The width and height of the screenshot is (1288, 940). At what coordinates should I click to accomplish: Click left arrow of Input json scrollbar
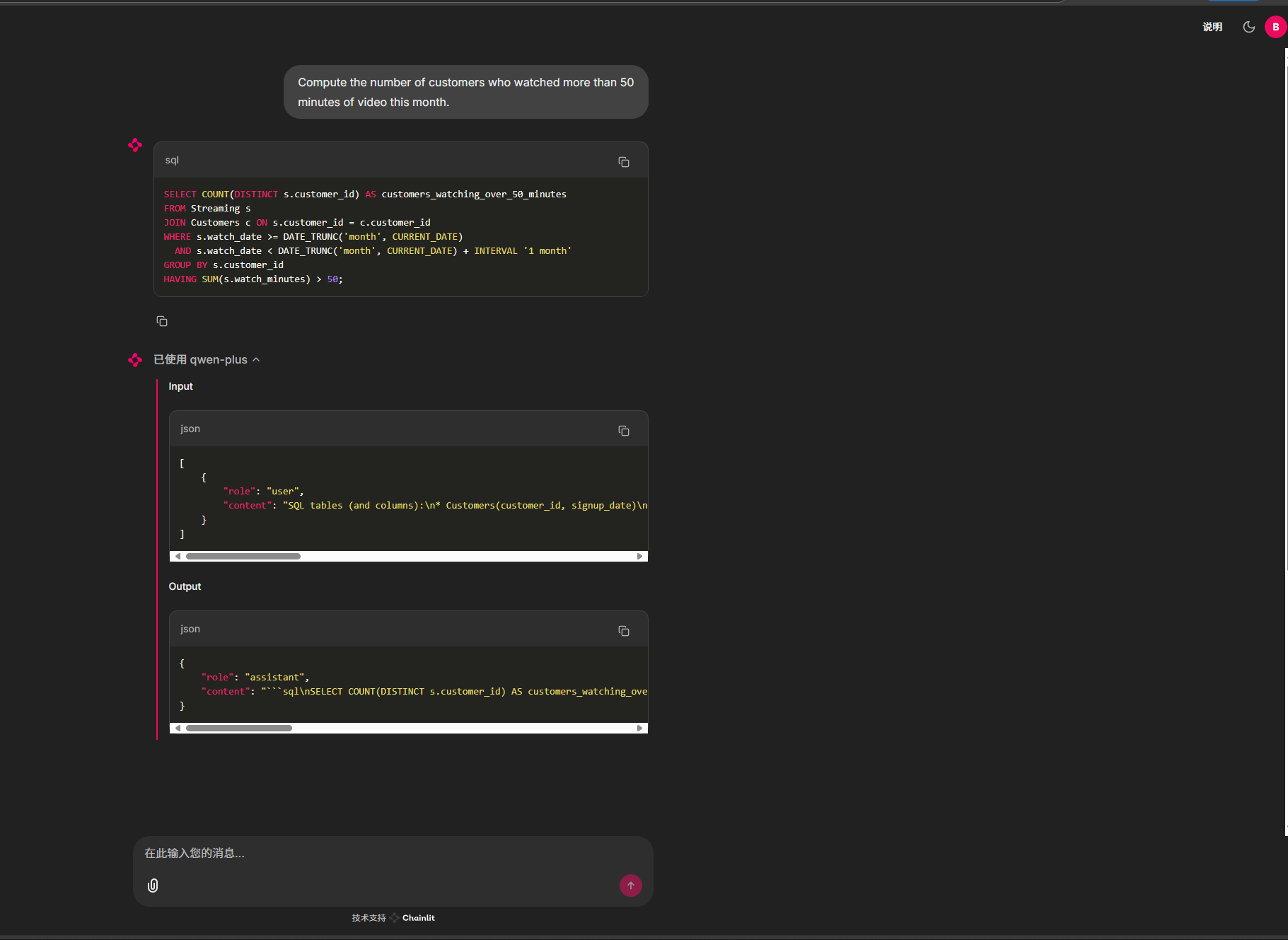tap(178, 557)
